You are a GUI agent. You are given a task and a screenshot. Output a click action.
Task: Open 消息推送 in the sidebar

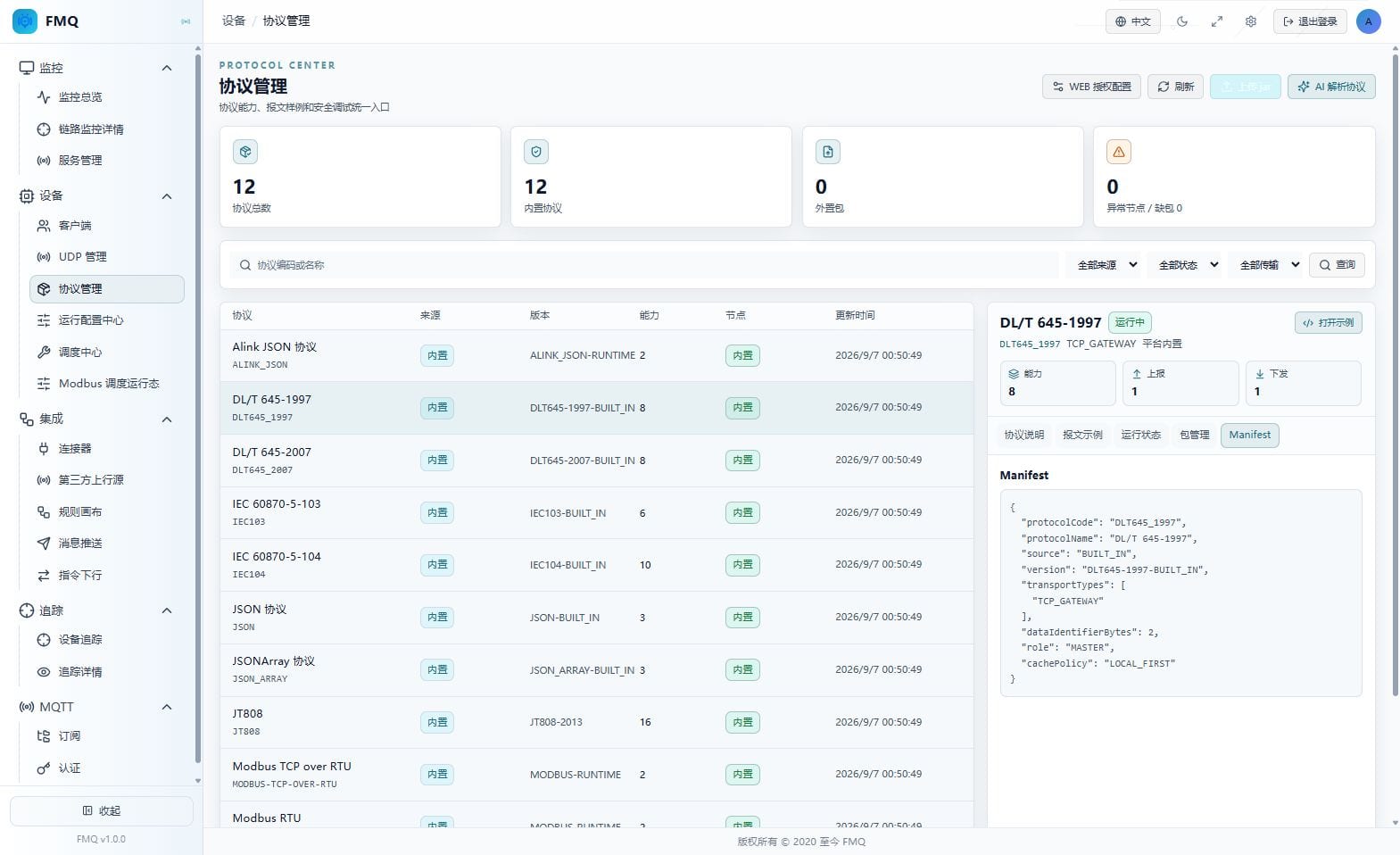point(106,544)
